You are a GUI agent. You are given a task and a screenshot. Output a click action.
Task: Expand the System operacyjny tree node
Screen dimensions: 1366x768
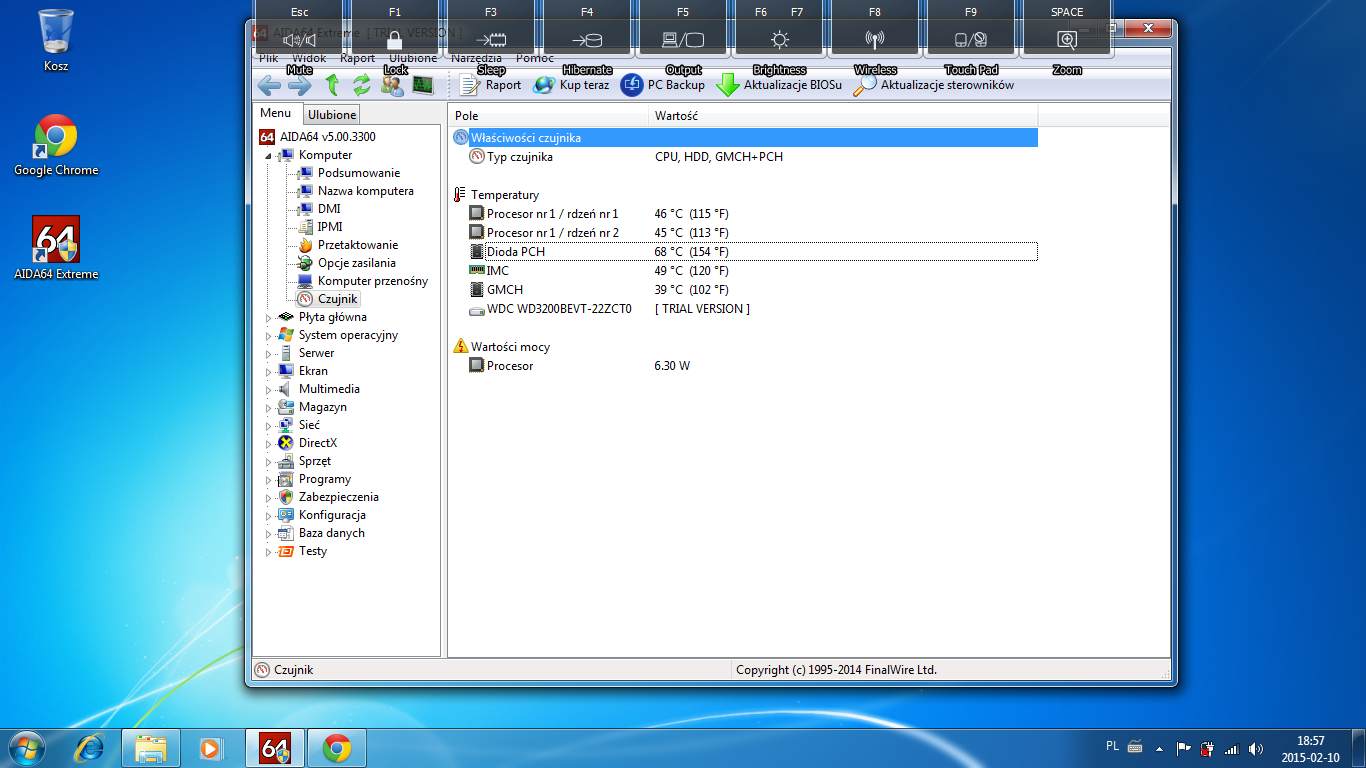click(x=268, y=336)
